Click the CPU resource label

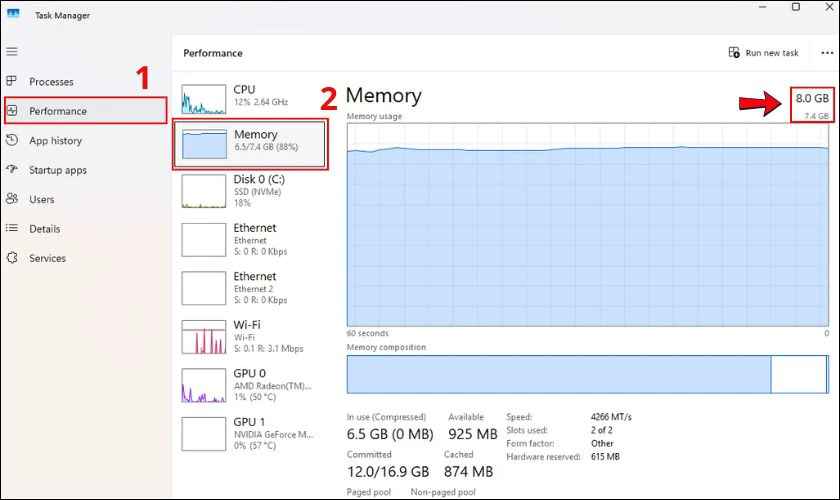coord(244,89)
